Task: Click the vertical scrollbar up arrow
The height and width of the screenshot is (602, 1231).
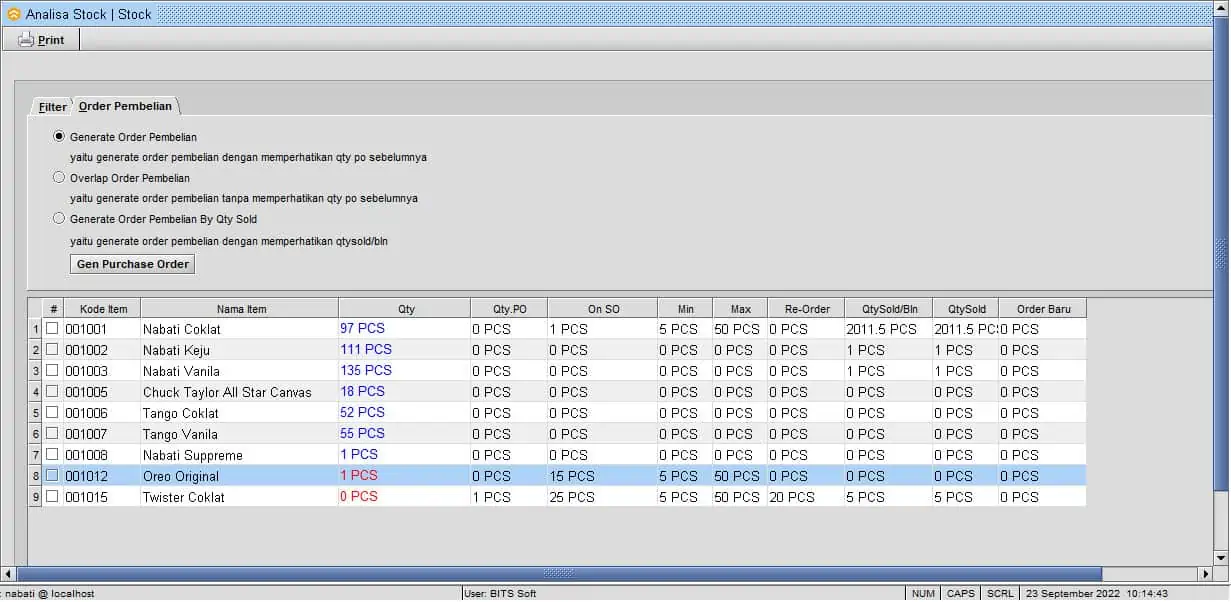Action: pos(1221,7)
